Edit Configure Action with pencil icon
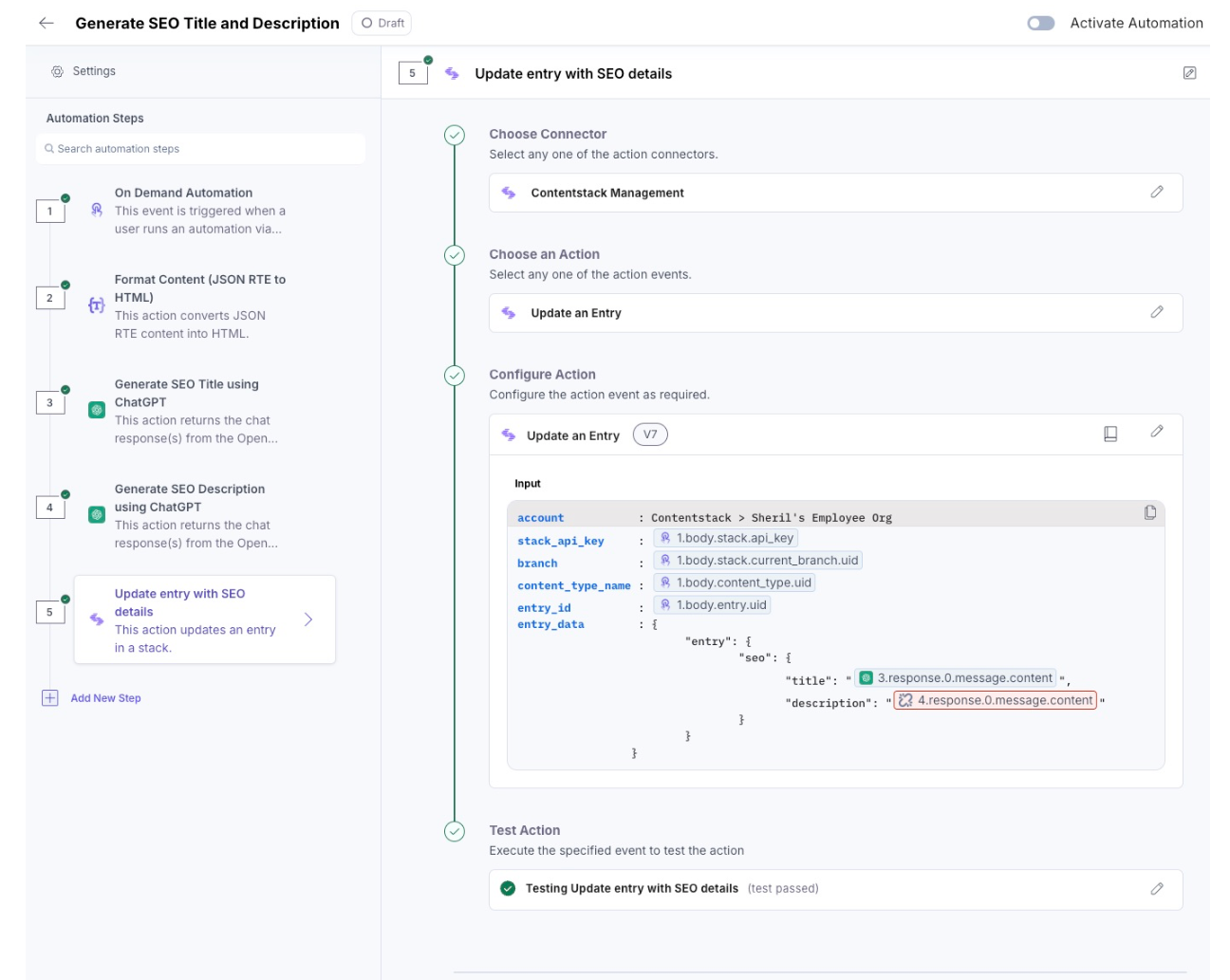 coord(1157,432)
